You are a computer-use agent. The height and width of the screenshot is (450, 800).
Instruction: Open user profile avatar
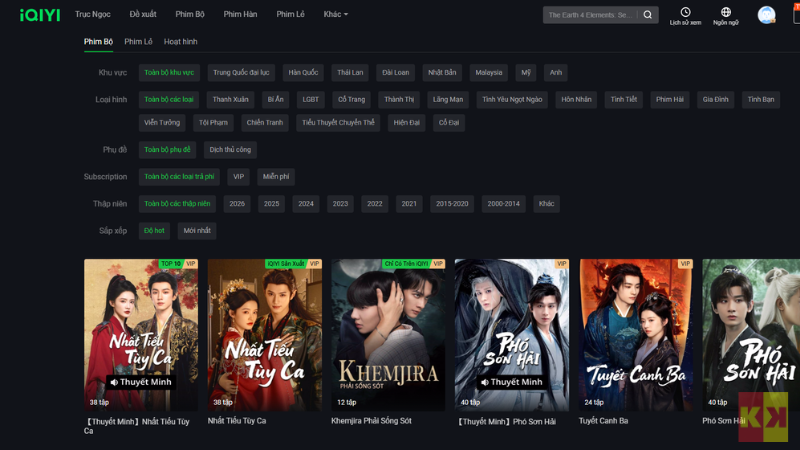coord(766,15)
